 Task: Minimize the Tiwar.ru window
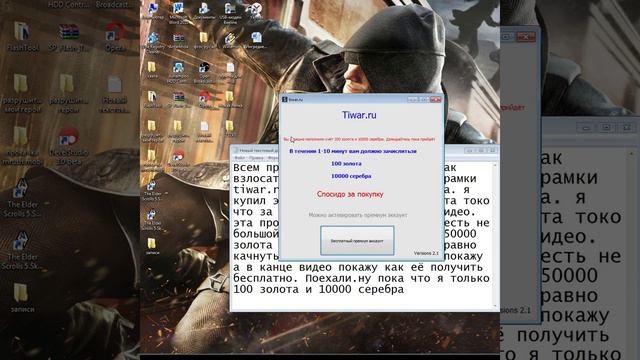pyautogui.click(x=412, y=99)
